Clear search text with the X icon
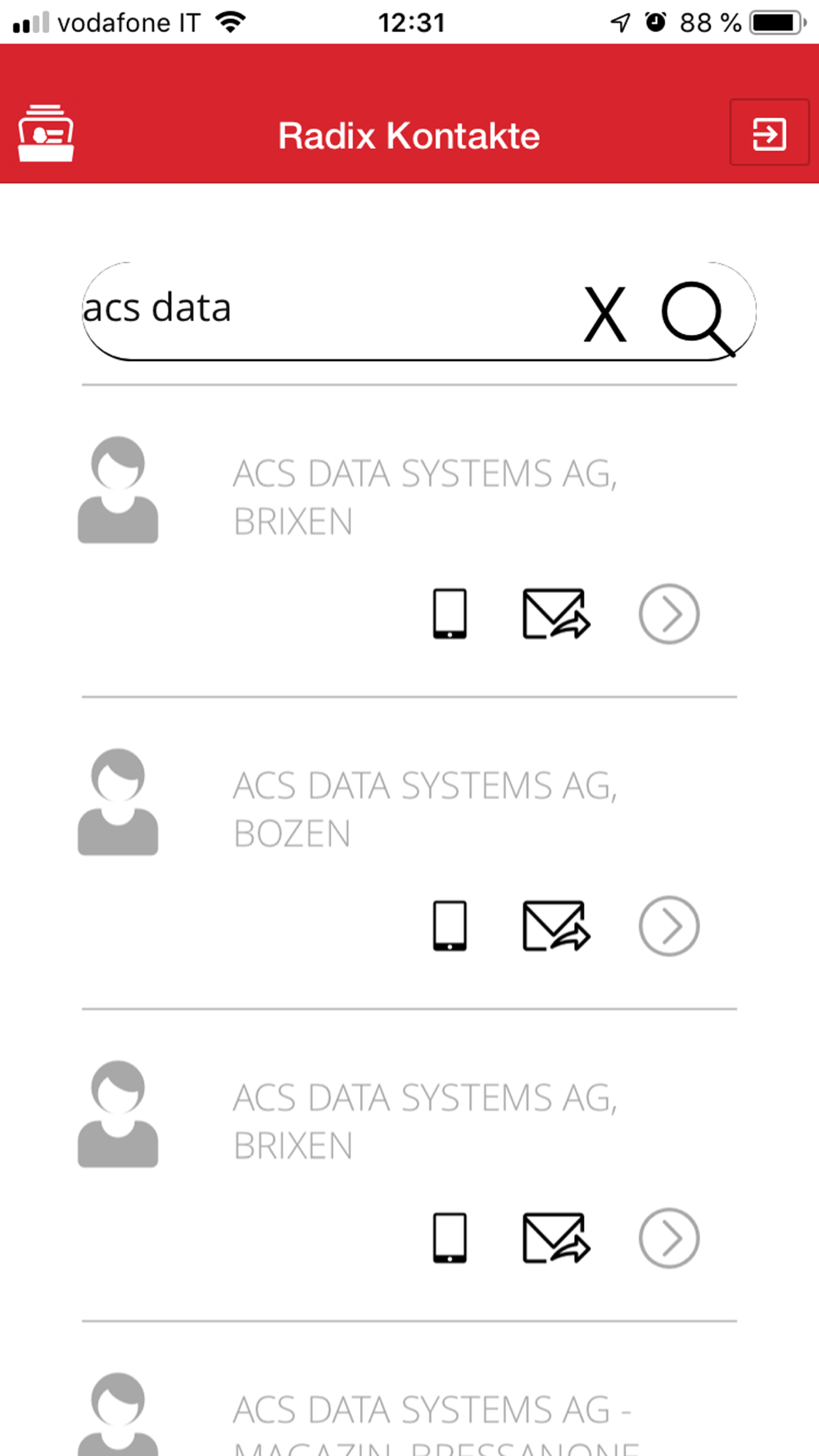The width and height of the screenshot is (819, 1456). 605,314
